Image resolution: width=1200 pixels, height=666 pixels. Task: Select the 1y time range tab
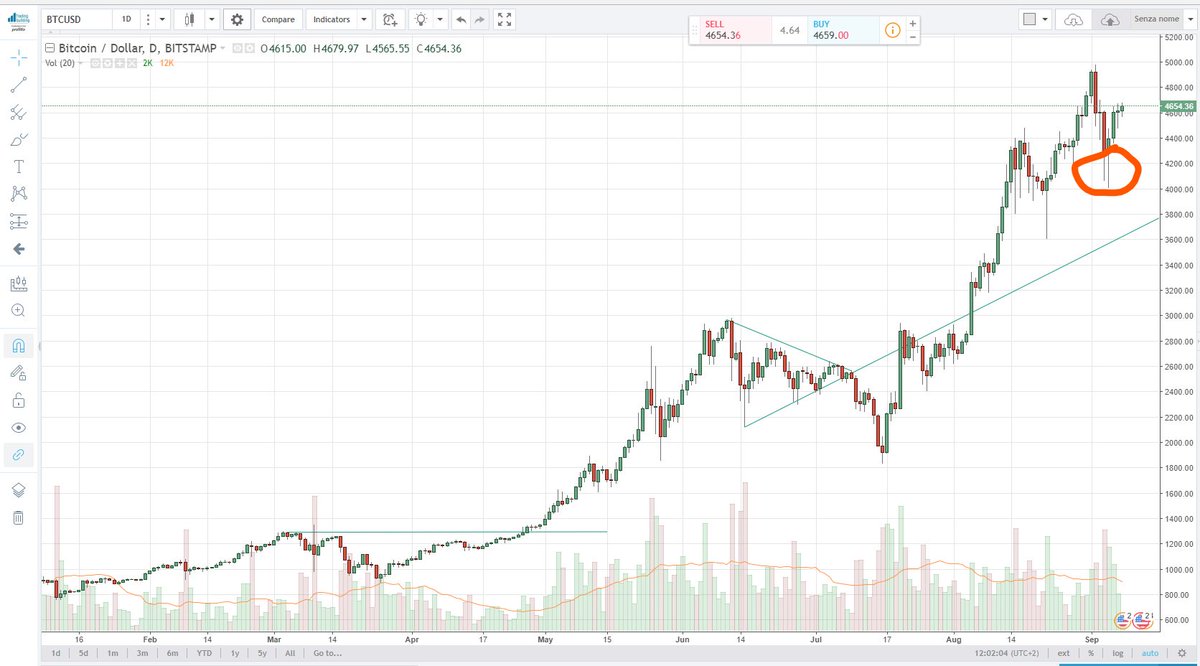tap(233, 653)
